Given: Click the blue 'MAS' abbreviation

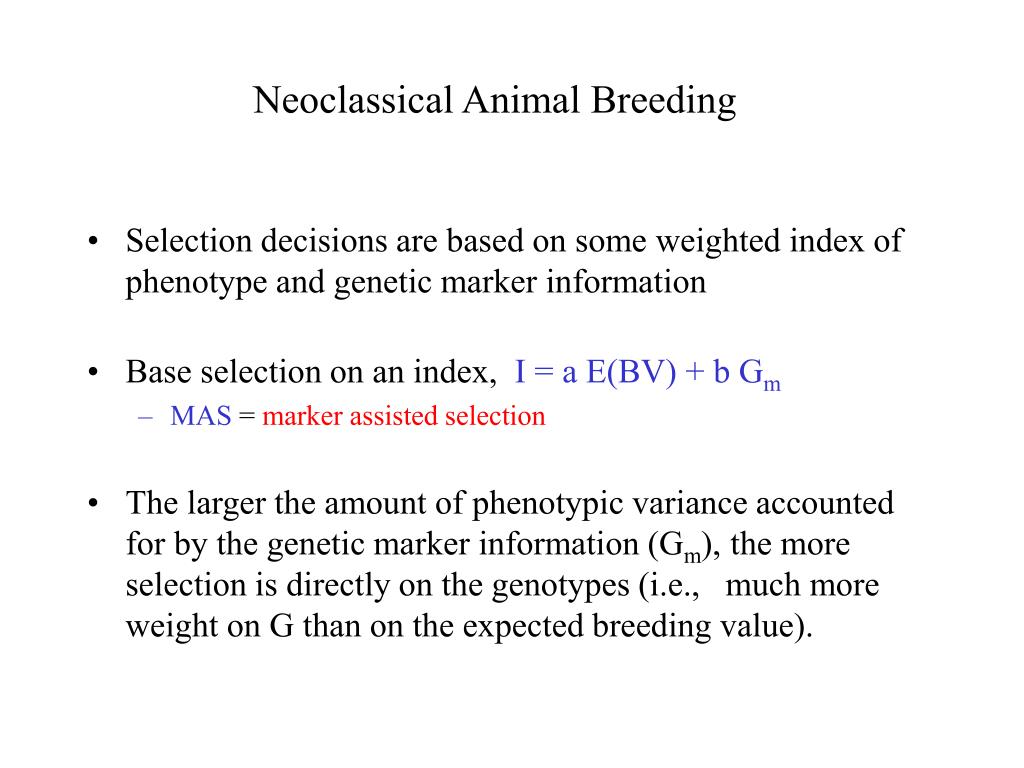Looking at the screenshot, I should [200, 416].
